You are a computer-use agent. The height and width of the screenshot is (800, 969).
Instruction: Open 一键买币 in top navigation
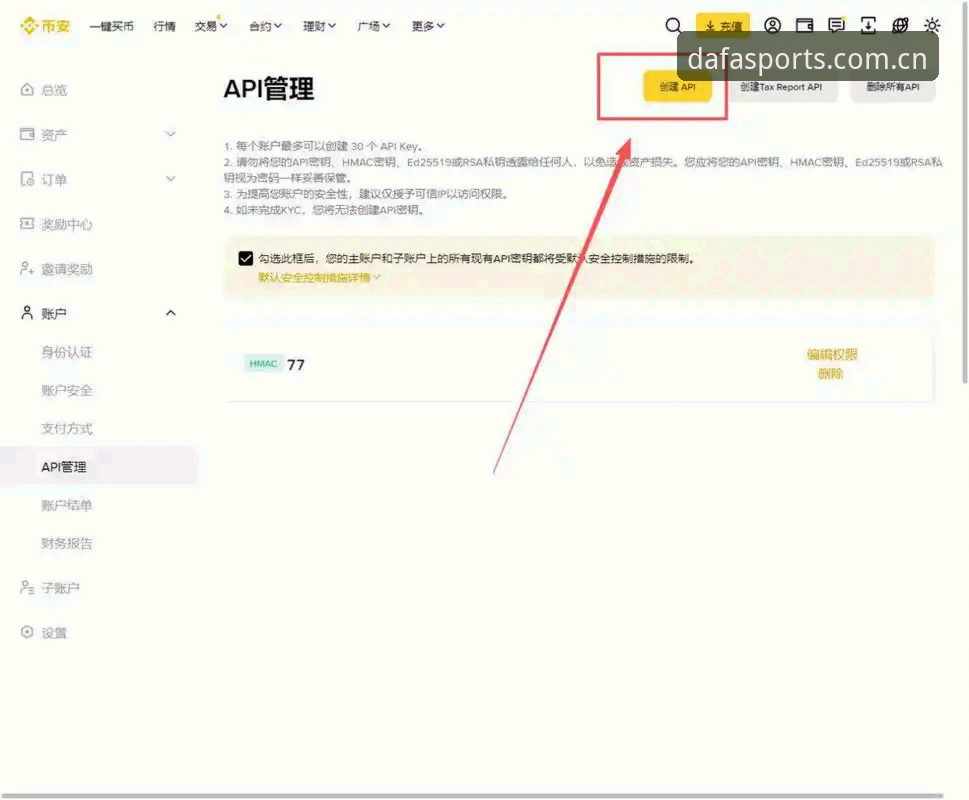click(x=111, y=26)
